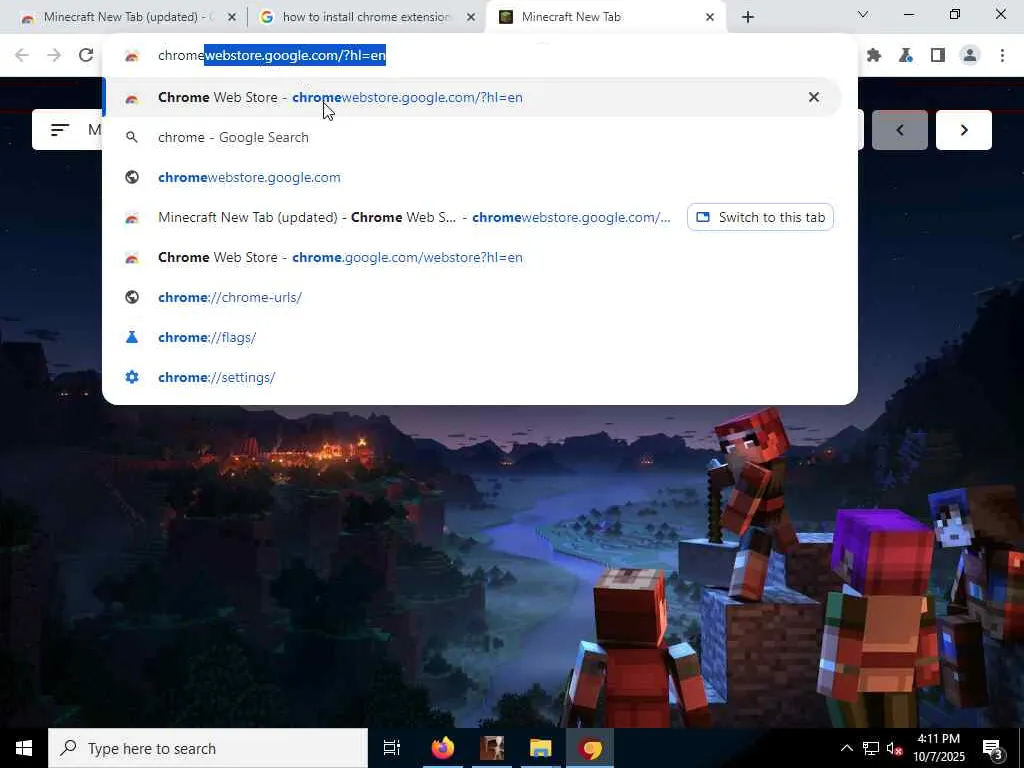Open a new browser tab
This screenshot has width=1024, height=768.
pyautogui.click(x=748, y=18)
